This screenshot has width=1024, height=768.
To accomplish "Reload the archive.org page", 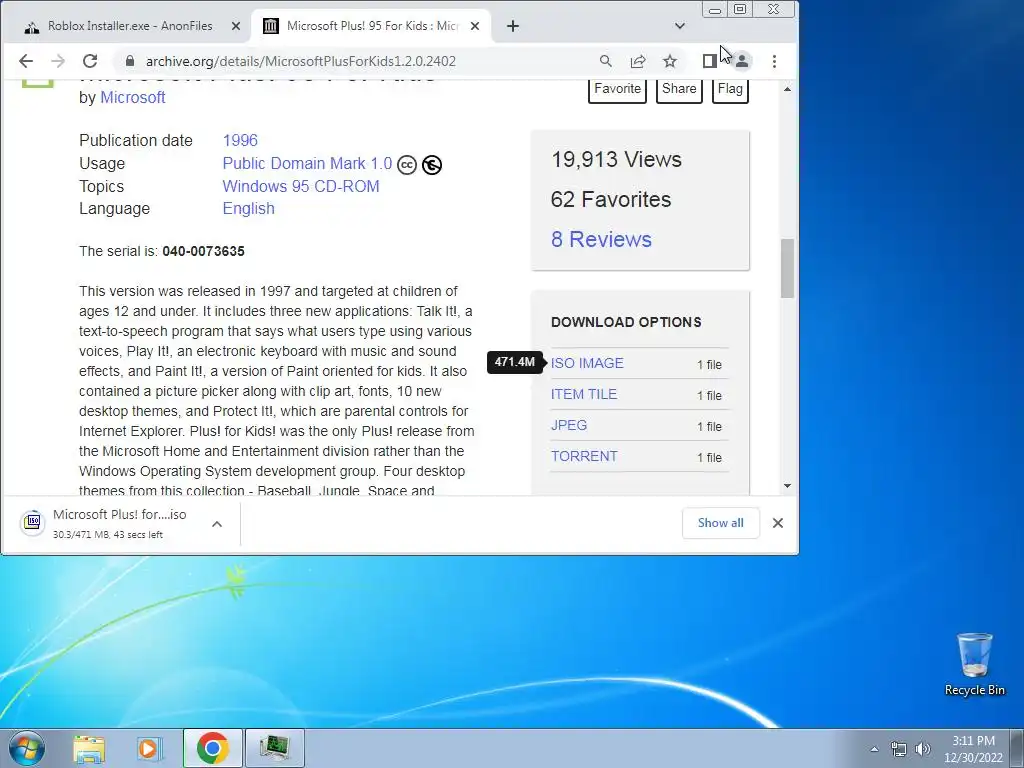I will pos(90,61).
